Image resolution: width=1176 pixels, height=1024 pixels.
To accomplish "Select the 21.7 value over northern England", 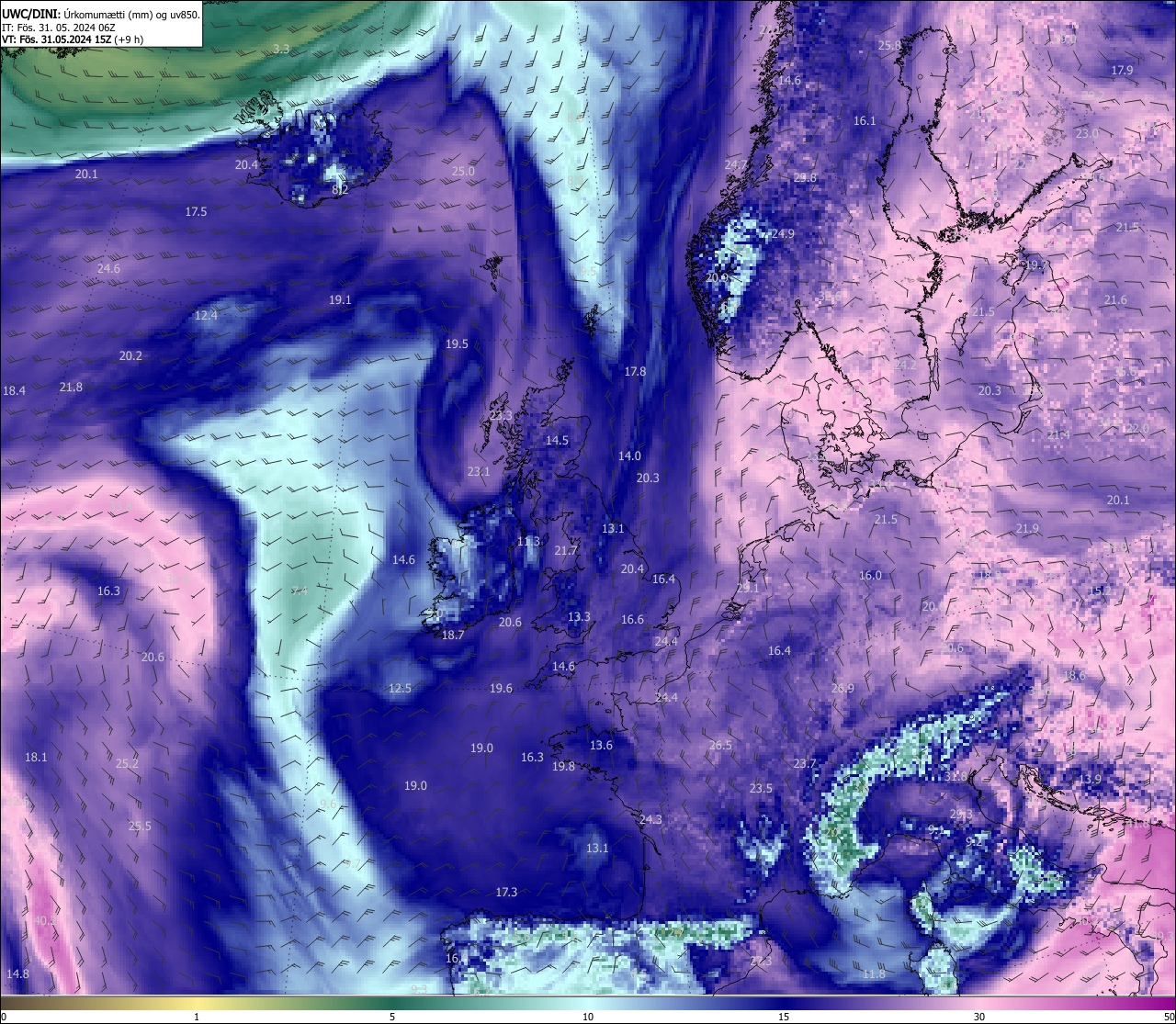I will coord(566,550).
